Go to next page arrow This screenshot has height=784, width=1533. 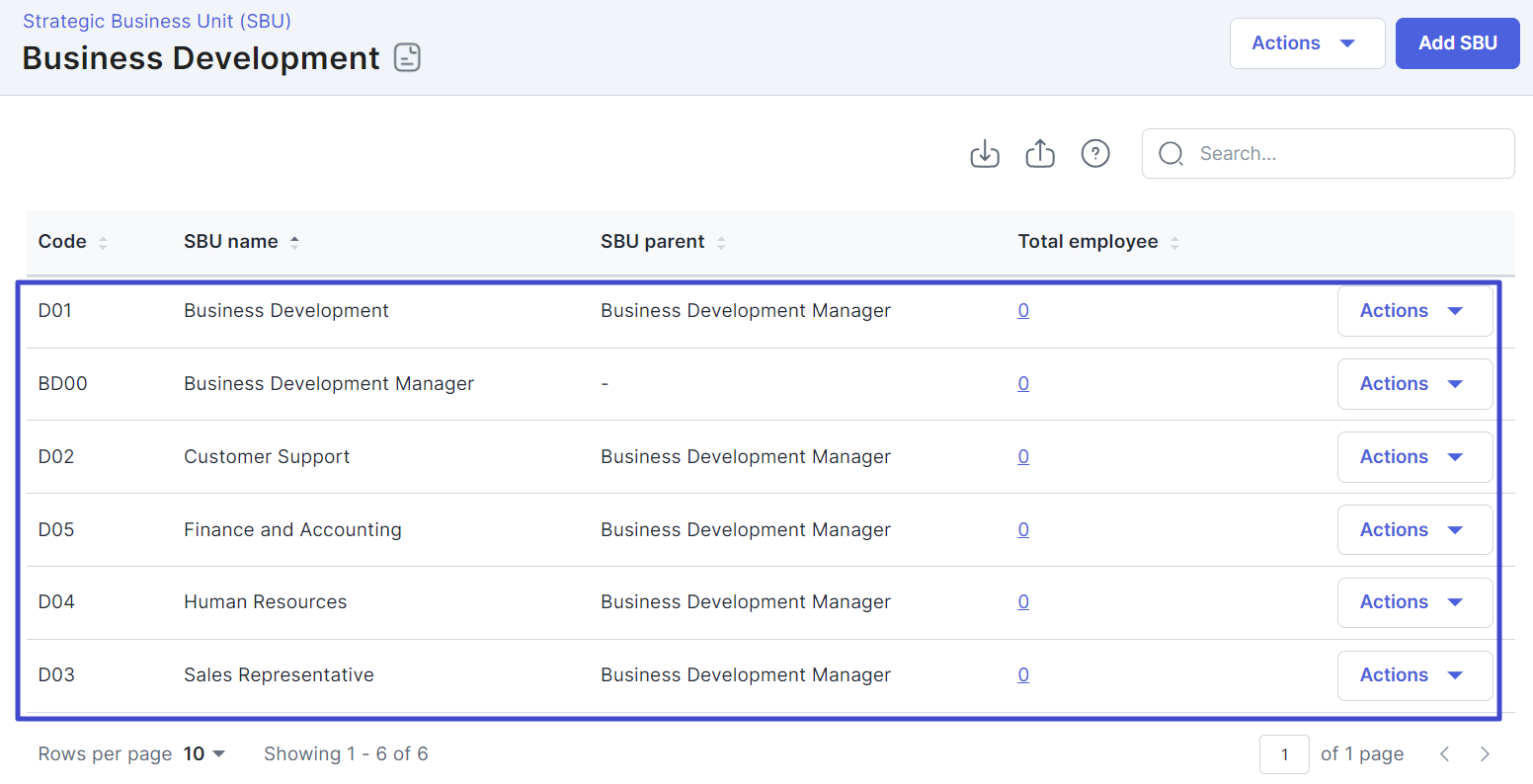[1485, 753]
